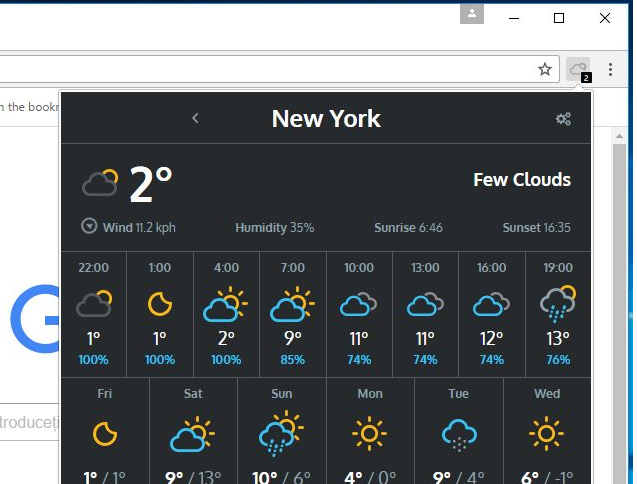Maximize the Chrome window

[x=559, y=18]
